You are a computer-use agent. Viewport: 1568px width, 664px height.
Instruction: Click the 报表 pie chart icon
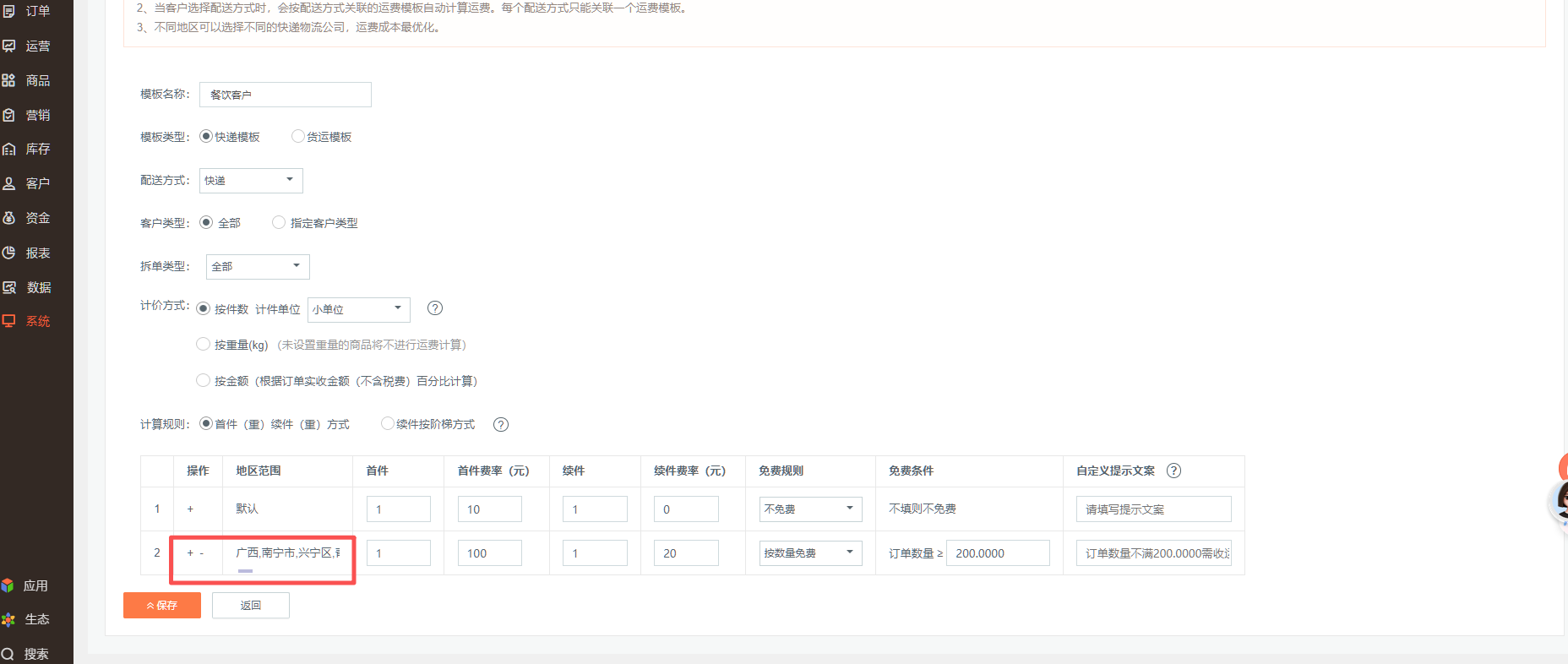9,253
